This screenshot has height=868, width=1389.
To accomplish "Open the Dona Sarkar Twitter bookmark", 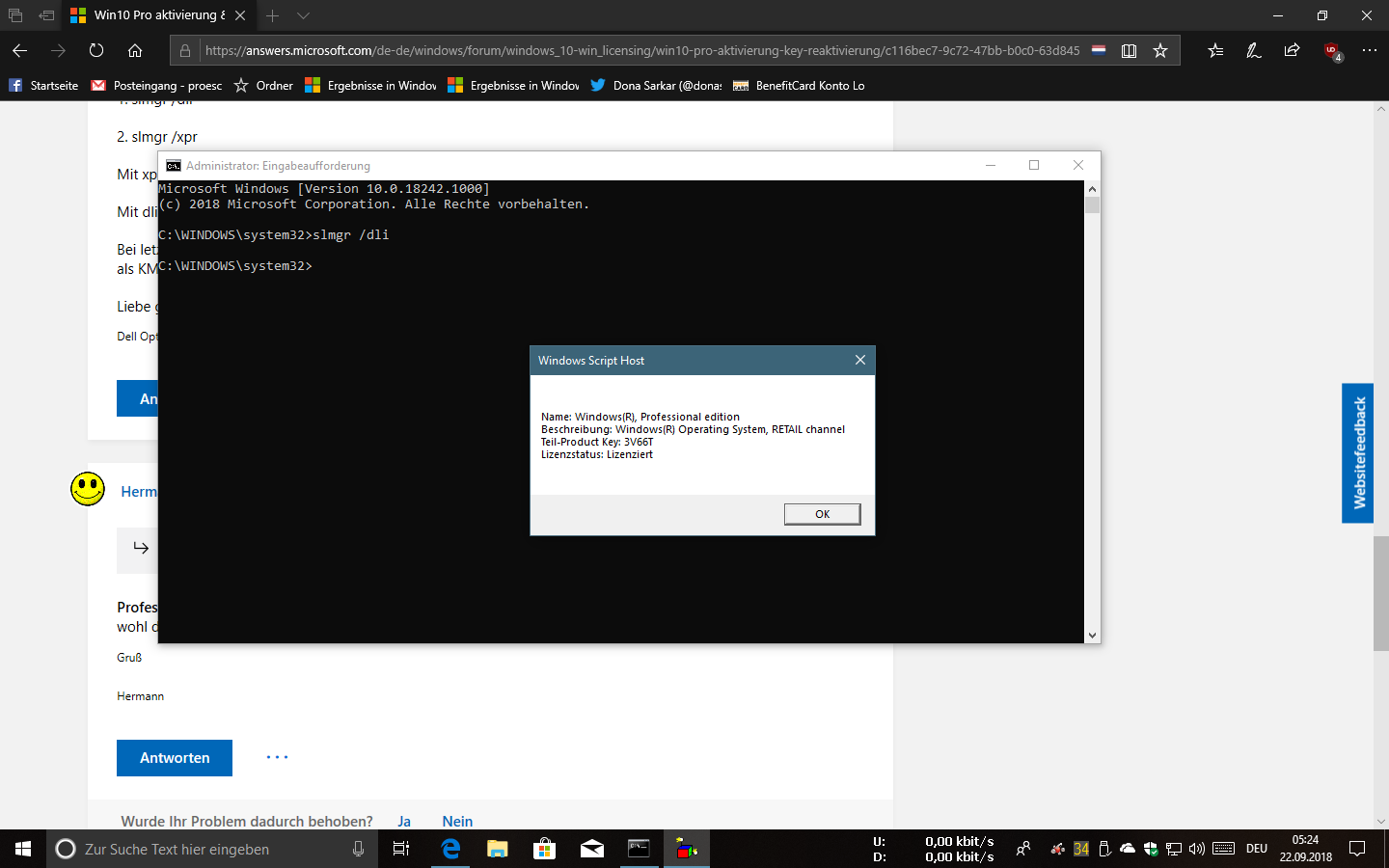I will pos(656,86).
